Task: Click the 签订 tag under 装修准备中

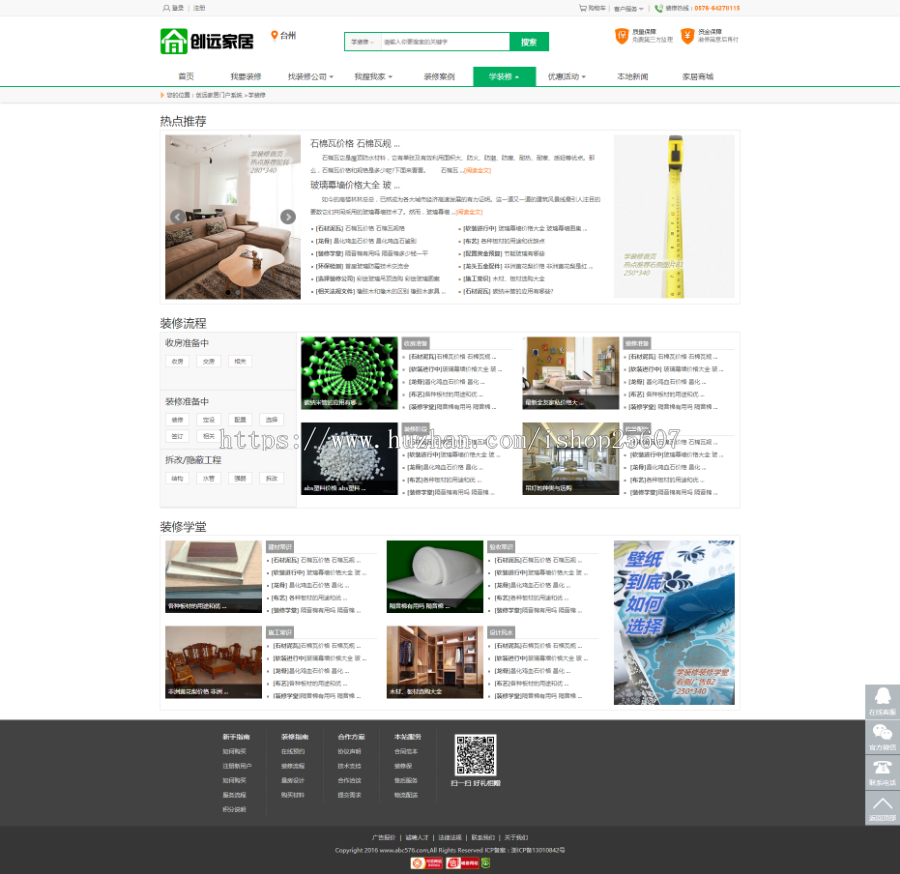Action: coord(177,436)
